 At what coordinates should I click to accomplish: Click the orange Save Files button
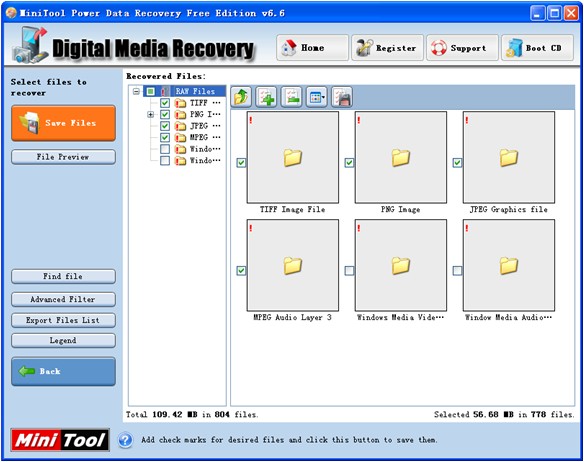click(63, 123)
